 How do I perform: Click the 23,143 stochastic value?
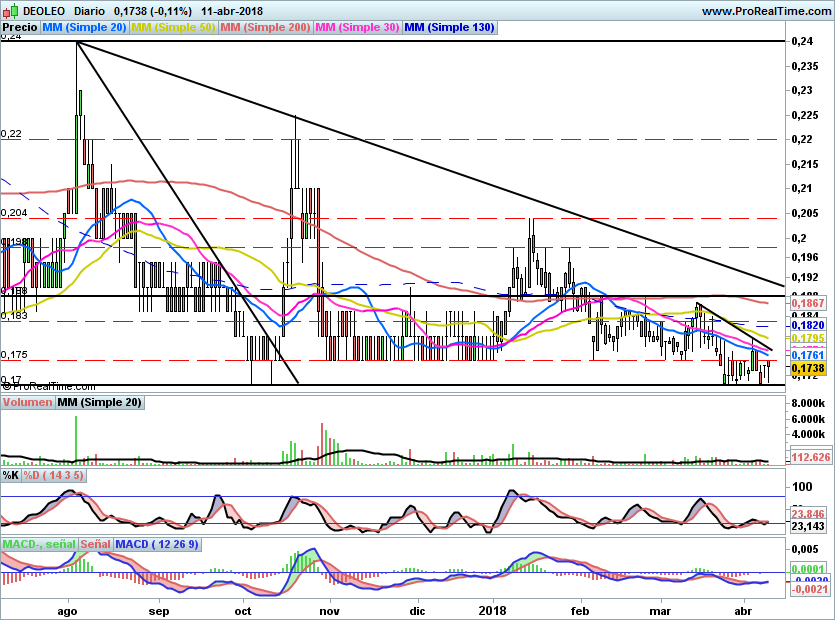point(808,526)
